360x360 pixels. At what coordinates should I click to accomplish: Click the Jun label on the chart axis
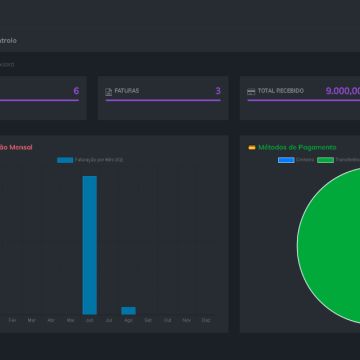(x=90, y=320)
